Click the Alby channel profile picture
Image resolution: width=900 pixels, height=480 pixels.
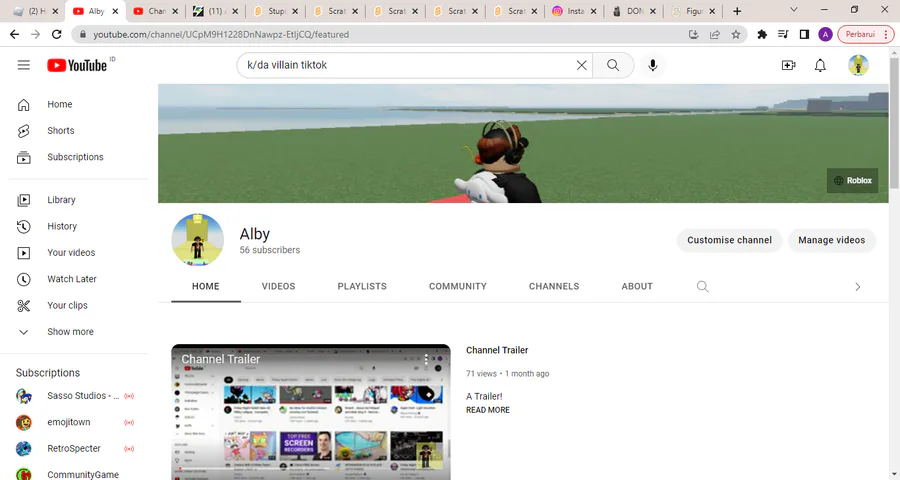click(197, 240)
